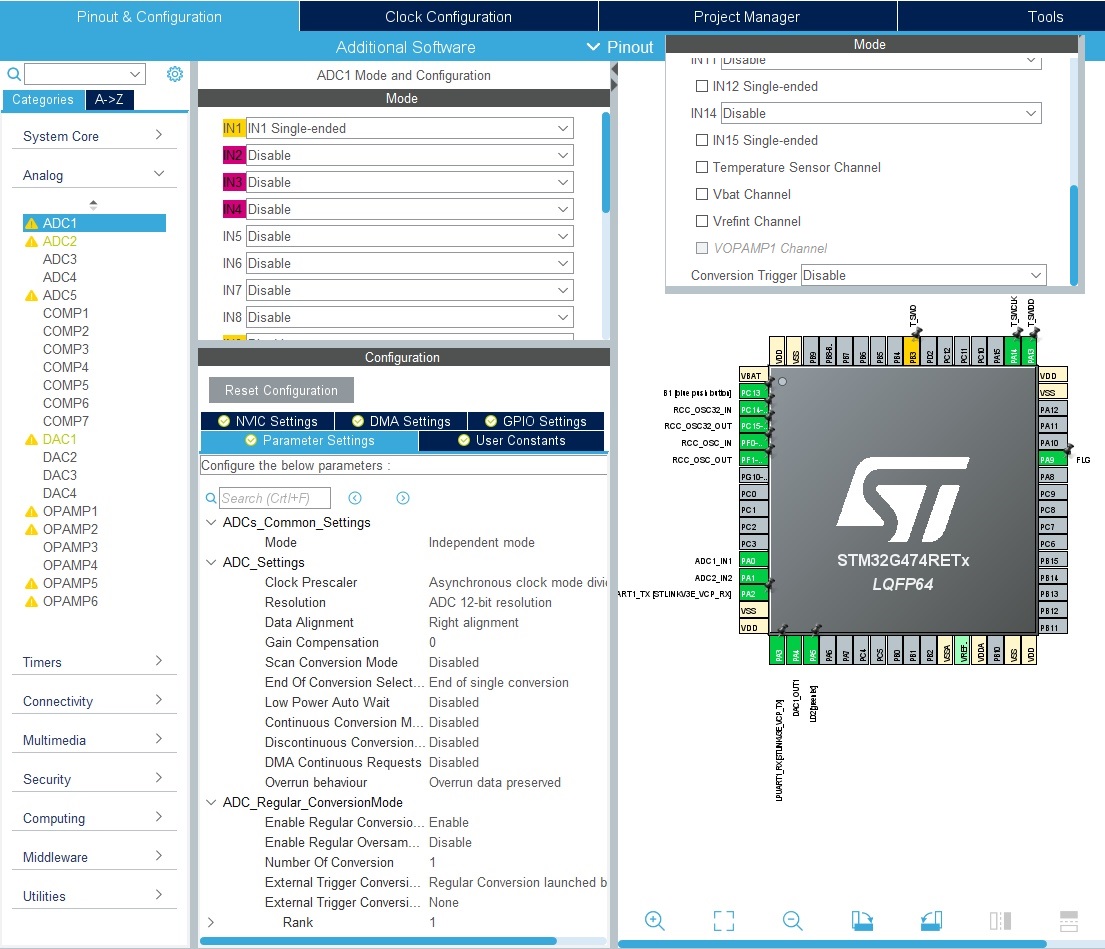
Task: Select ADC2 in the Analog list
Action: click(x=60, y=241)
